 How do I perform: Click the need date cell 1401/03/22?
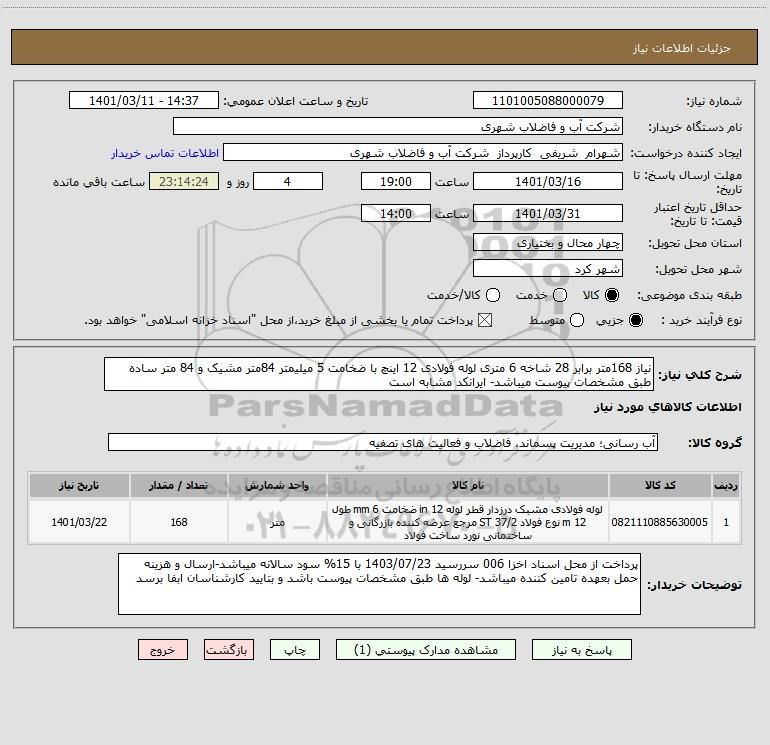pyautogui.click(x=79, y=522)
